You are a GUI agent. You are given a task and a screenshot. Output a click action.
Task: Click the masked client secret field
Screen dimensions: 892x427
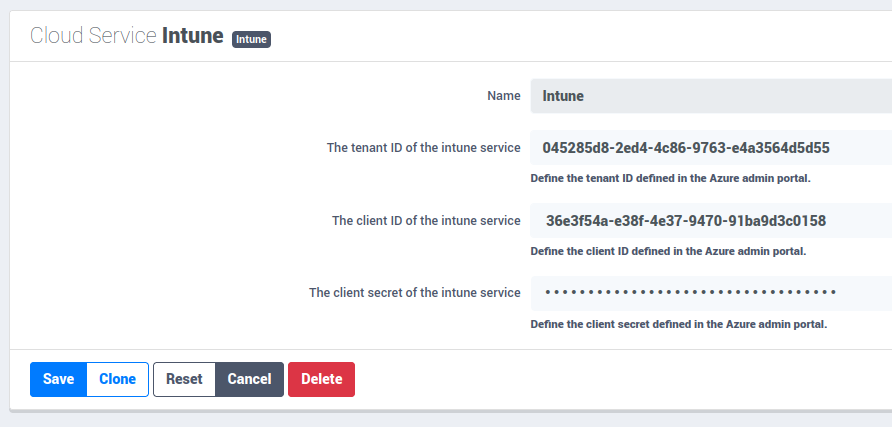tap(710, 293)
